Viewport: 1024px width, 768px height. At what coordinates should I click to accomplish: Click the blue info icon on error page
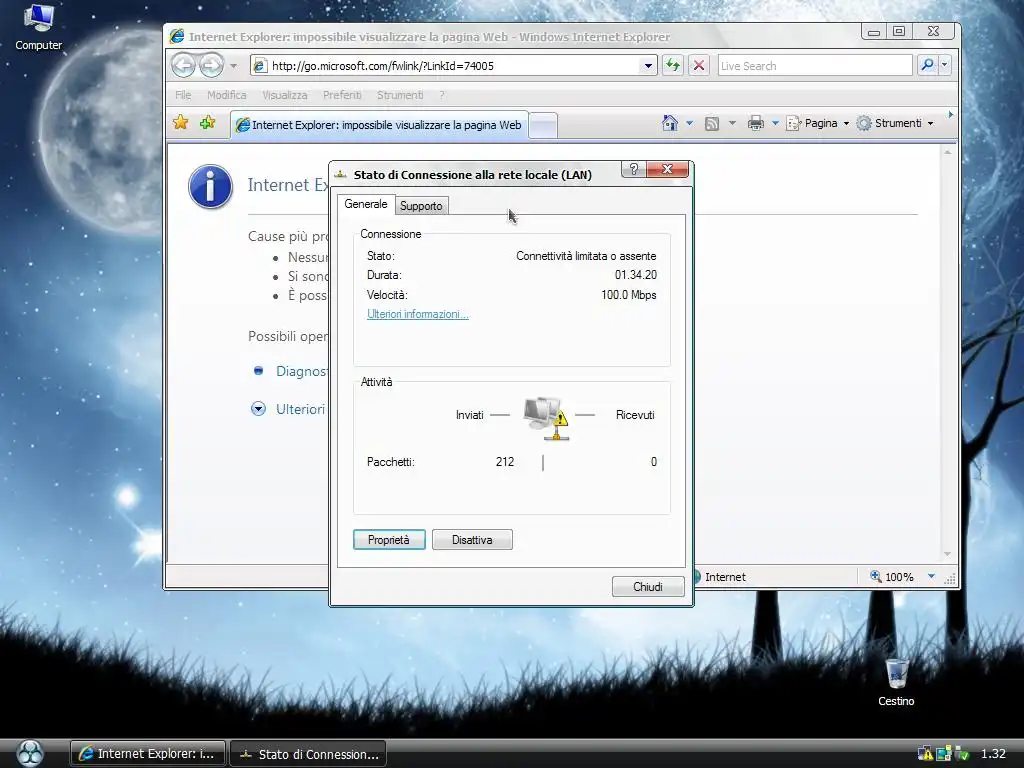[210, 187]
